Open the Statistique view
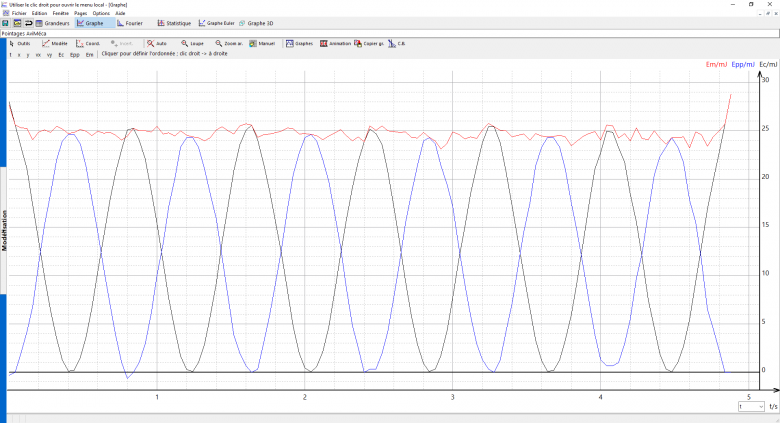 coord(174,23)
